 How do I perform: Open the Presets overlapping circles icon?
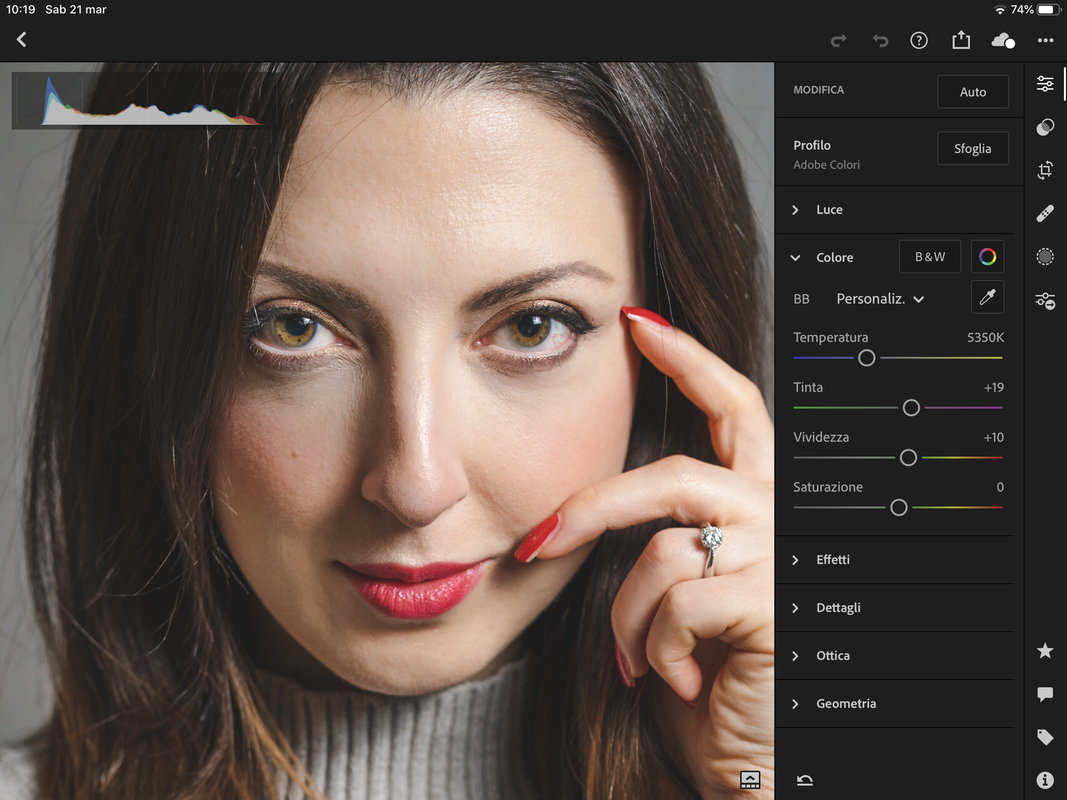(x=1045, y=127)
